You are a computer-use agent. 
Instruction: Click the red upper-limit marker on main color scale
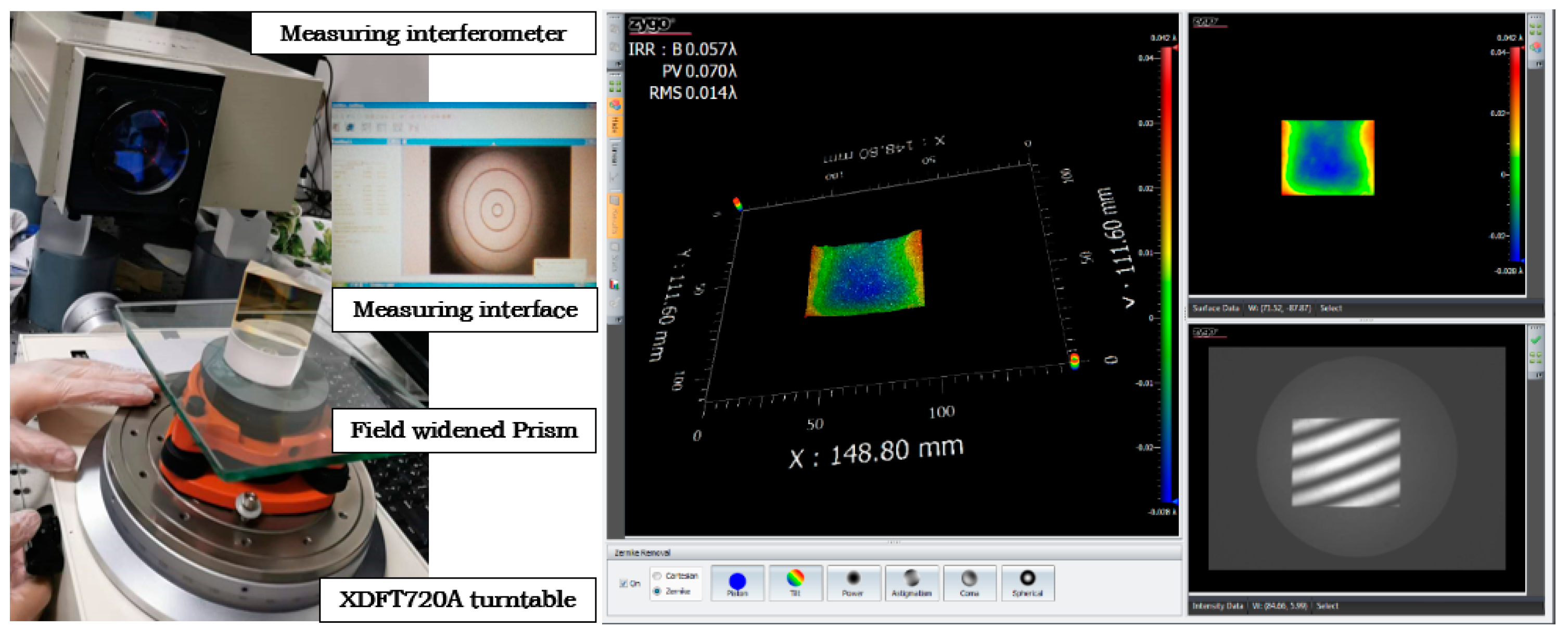(x=1176, y=47)
